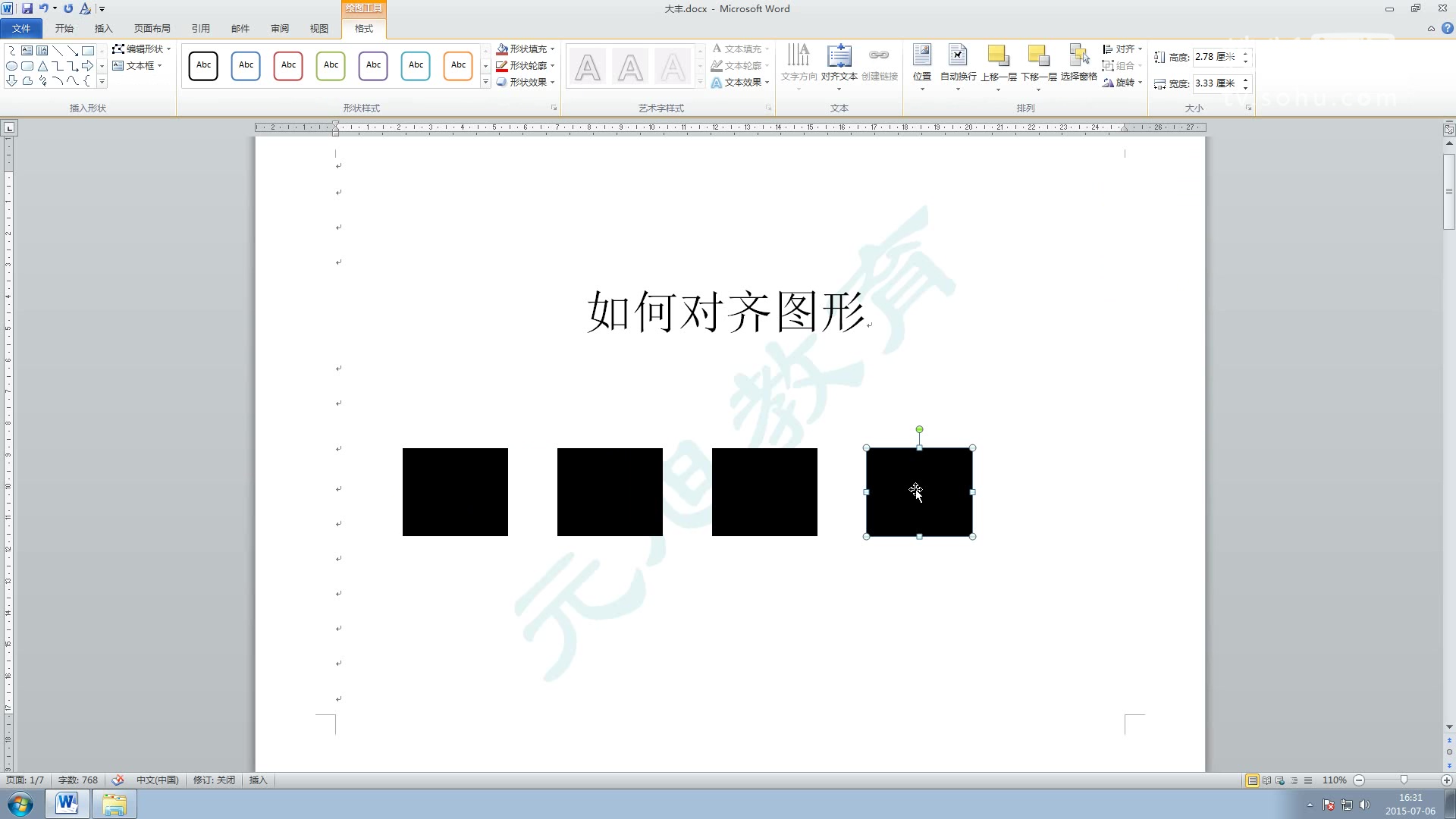
Task: Toggle the 修订: 关闭 track changes status
Action: [x=214, y=780]
